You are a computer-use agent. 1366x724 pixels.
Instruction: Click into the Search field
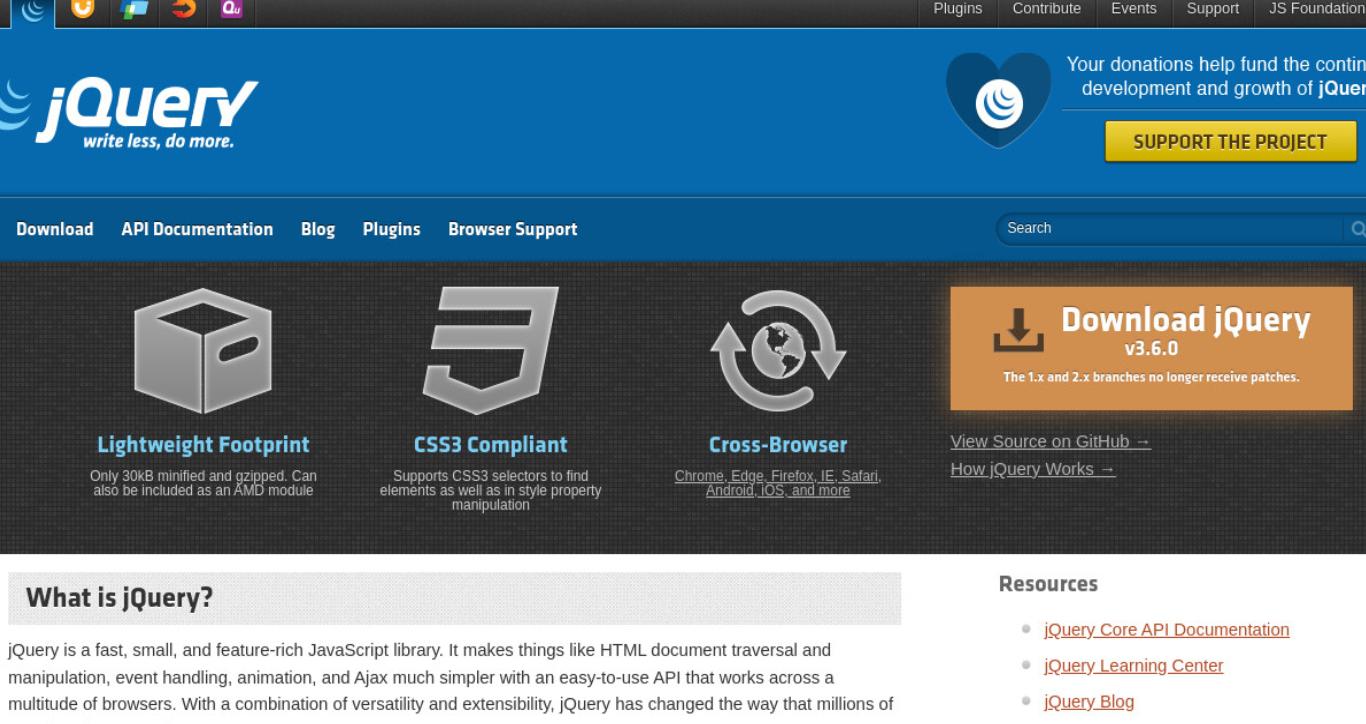[1172, 229]
